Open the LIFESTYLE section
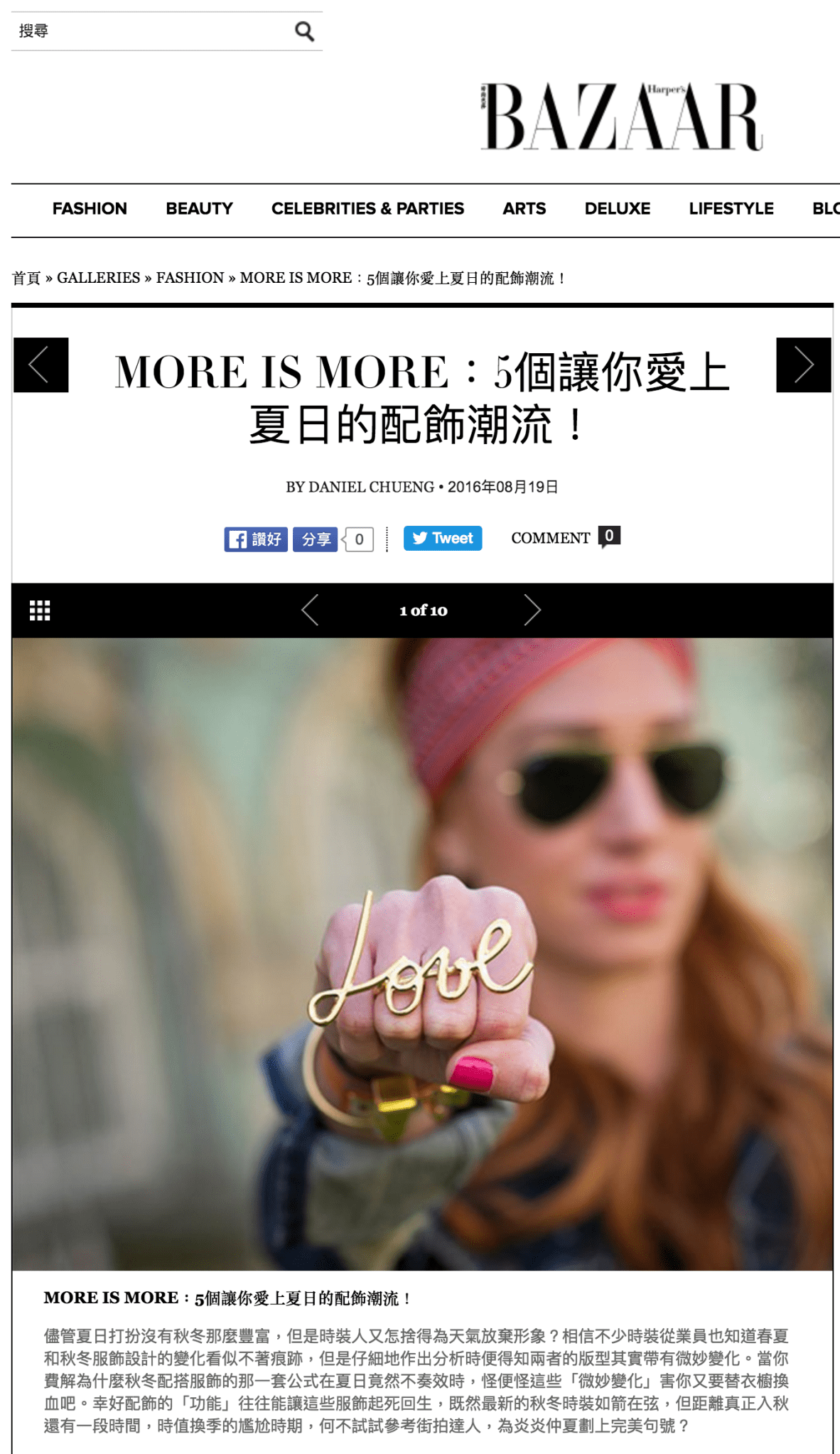 pos(731,208)
